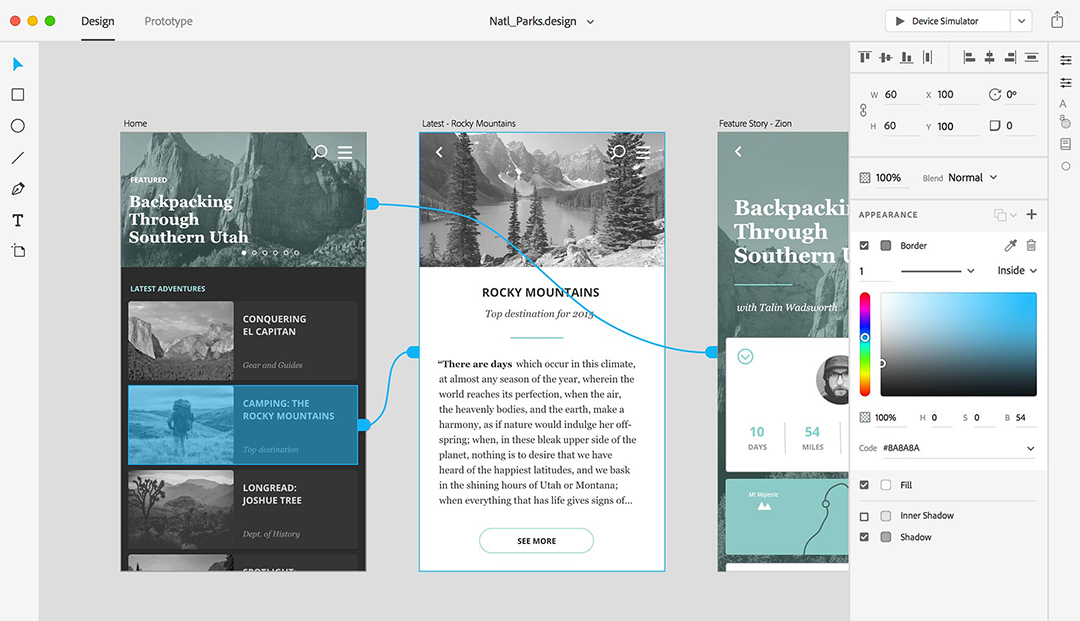Image resolution: width=1080 pixels, height=621 pixels.
Task: Add a new appearance property
Action: click(x=1031, y=214)
